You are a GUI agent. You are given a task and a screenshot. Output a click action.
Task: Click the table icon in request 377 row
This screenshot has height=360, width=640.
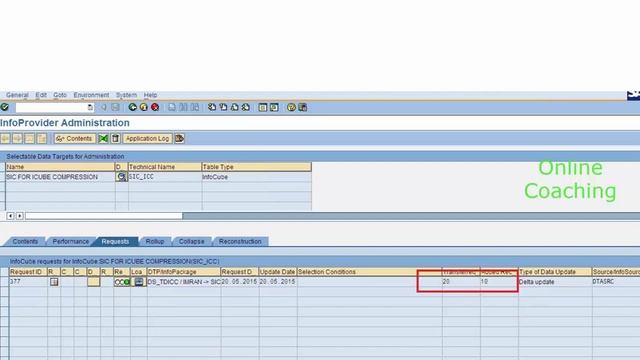tap(54, 282)
